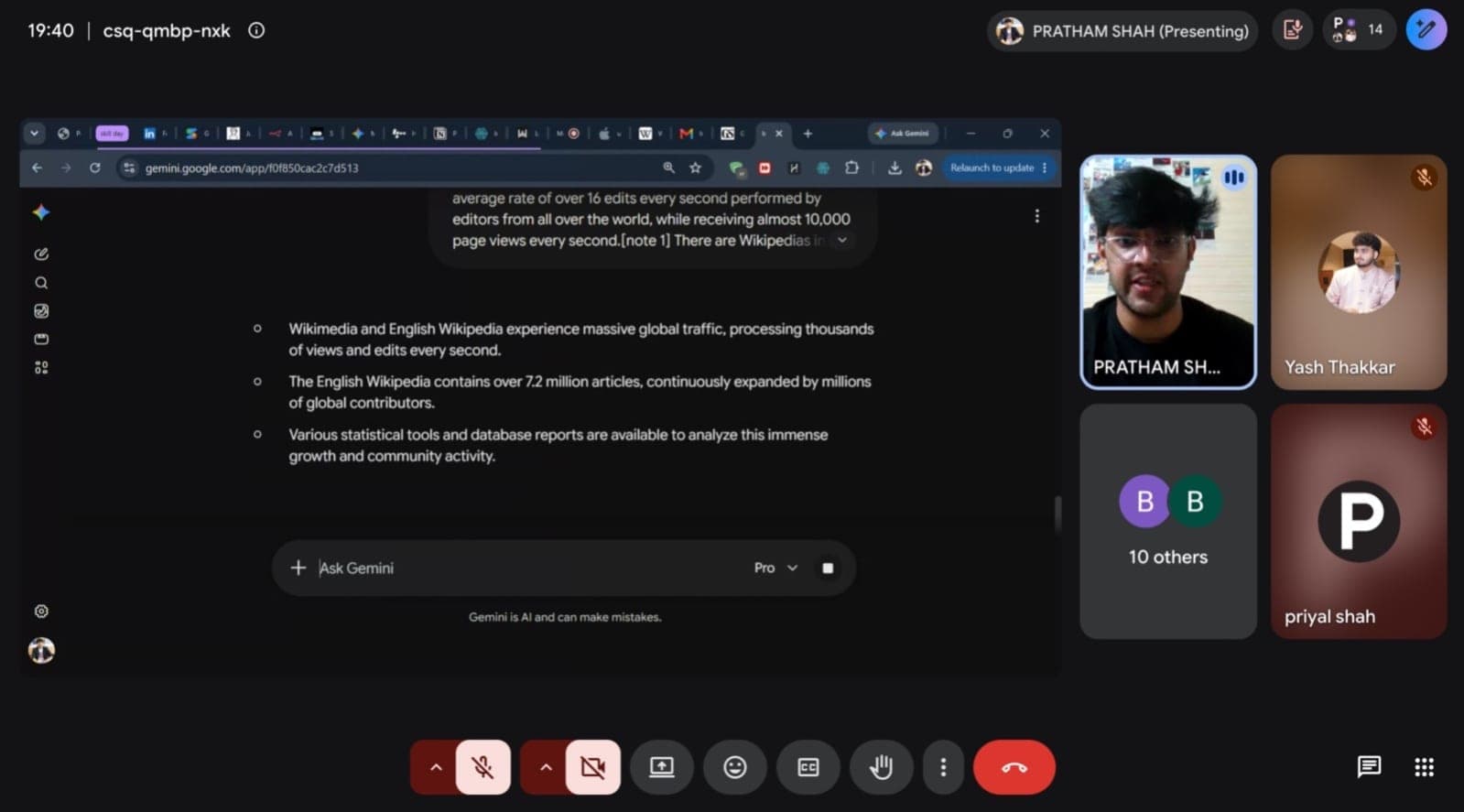Viewport: 1464px width, 812px height.
Task: Click the browser back arrow
Action: click(37, 168)
